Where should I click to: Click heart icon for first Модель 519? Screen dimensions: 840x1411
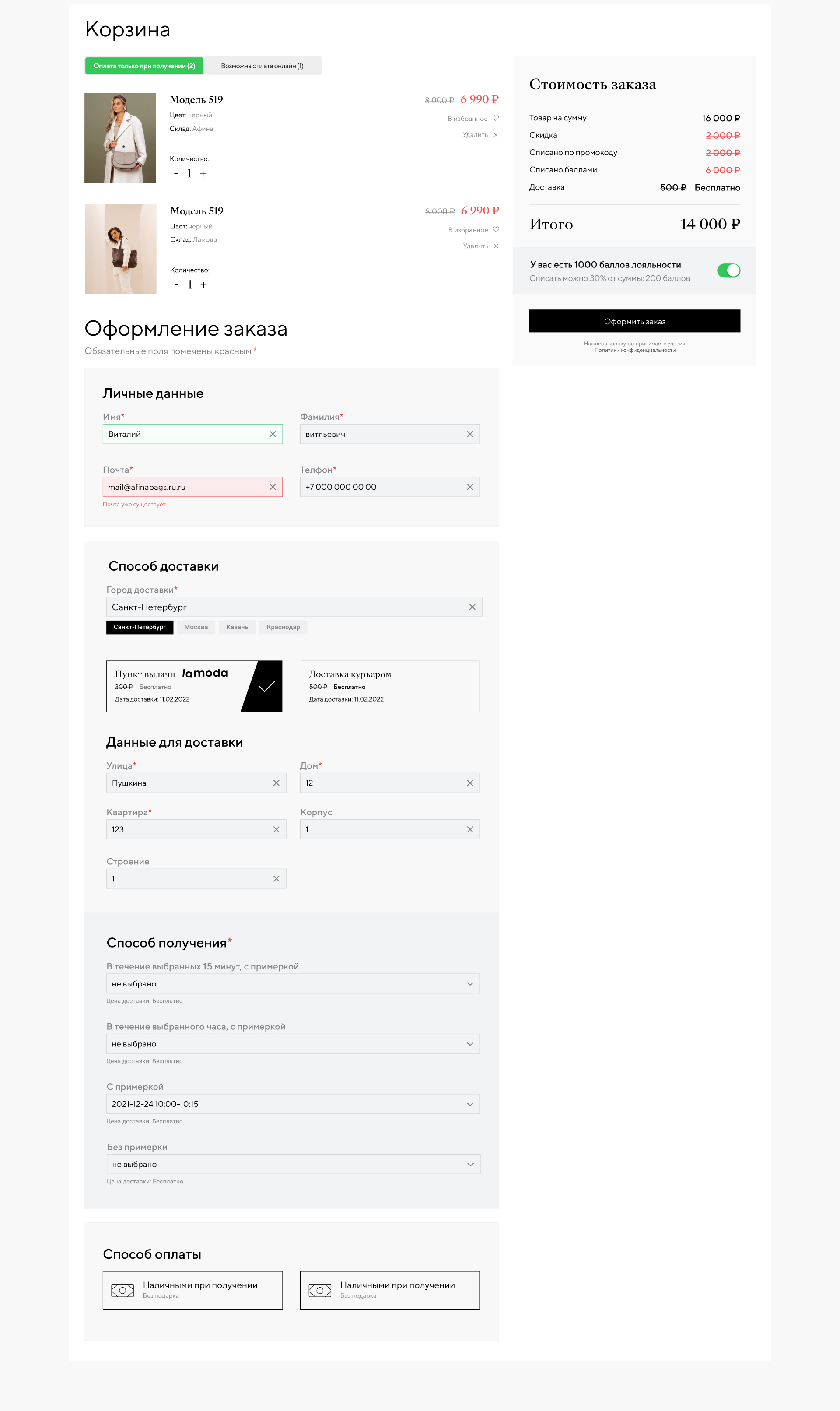(495, 118)
